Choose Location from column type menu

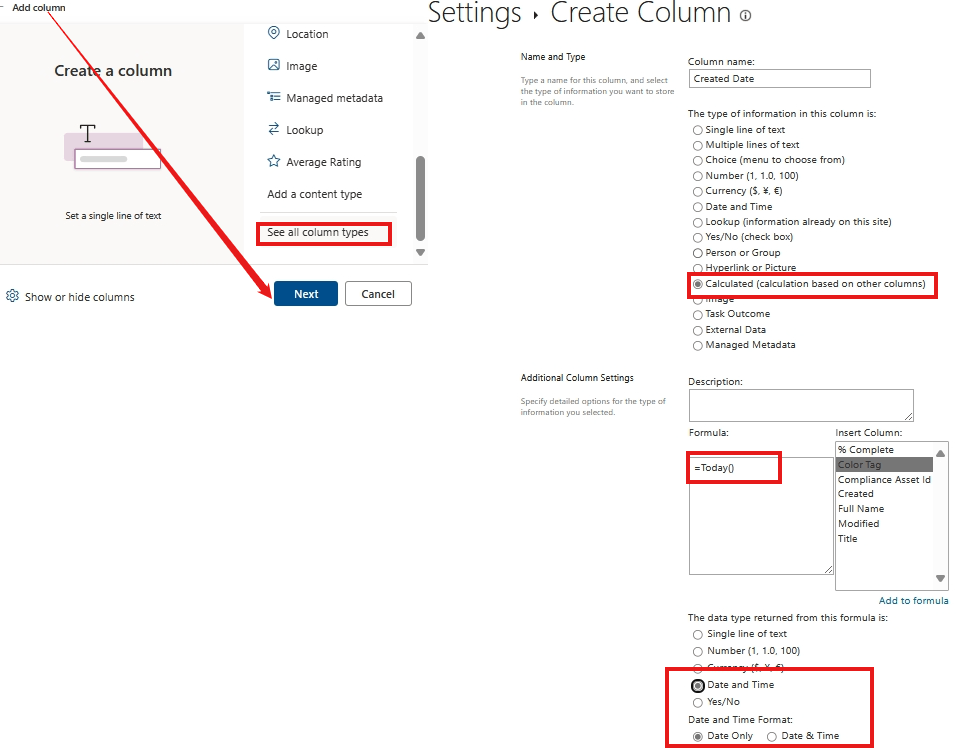point(307,34)
